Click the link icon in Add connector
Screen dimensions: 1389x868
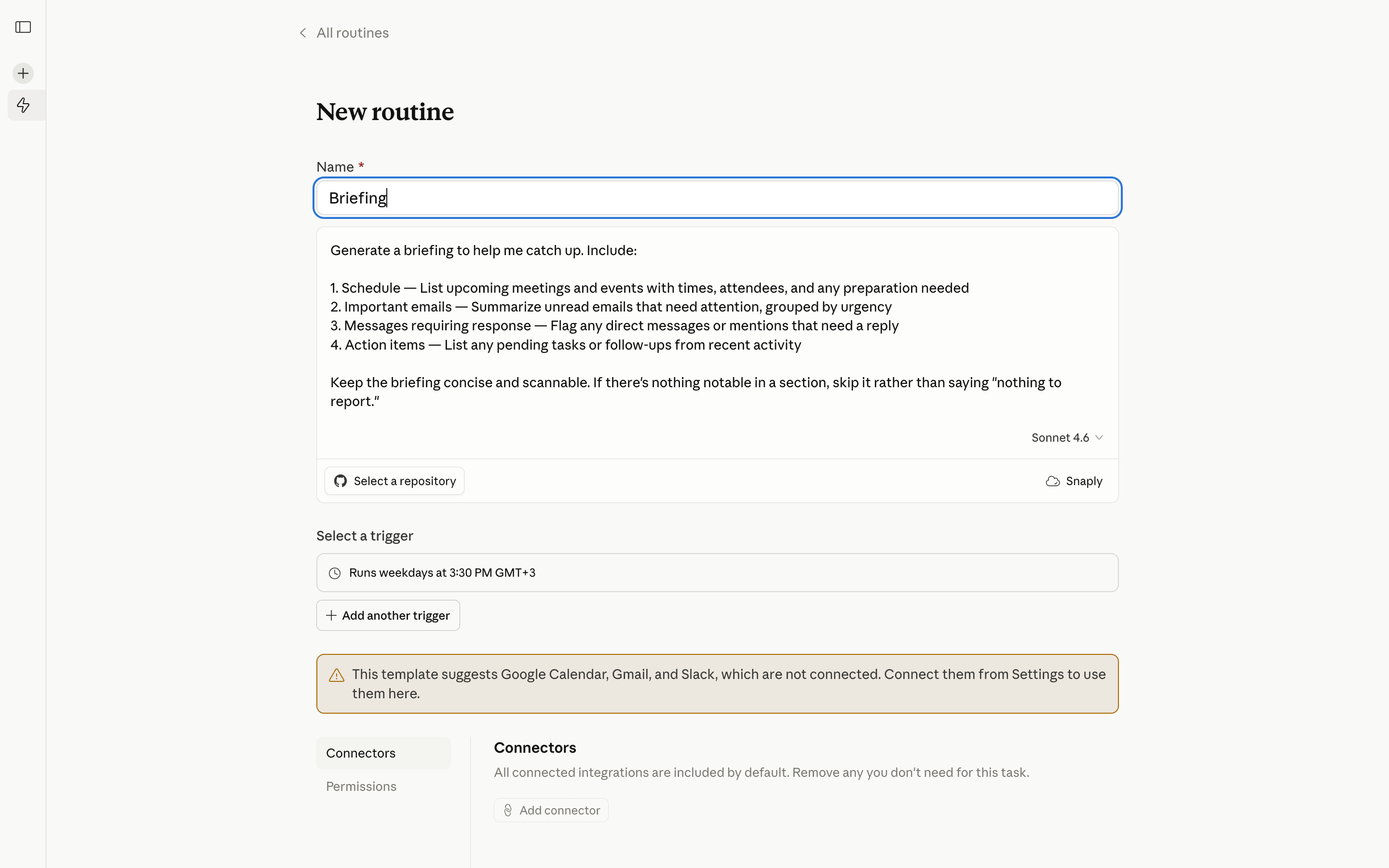pyautogui.click(x=508, y=810)
